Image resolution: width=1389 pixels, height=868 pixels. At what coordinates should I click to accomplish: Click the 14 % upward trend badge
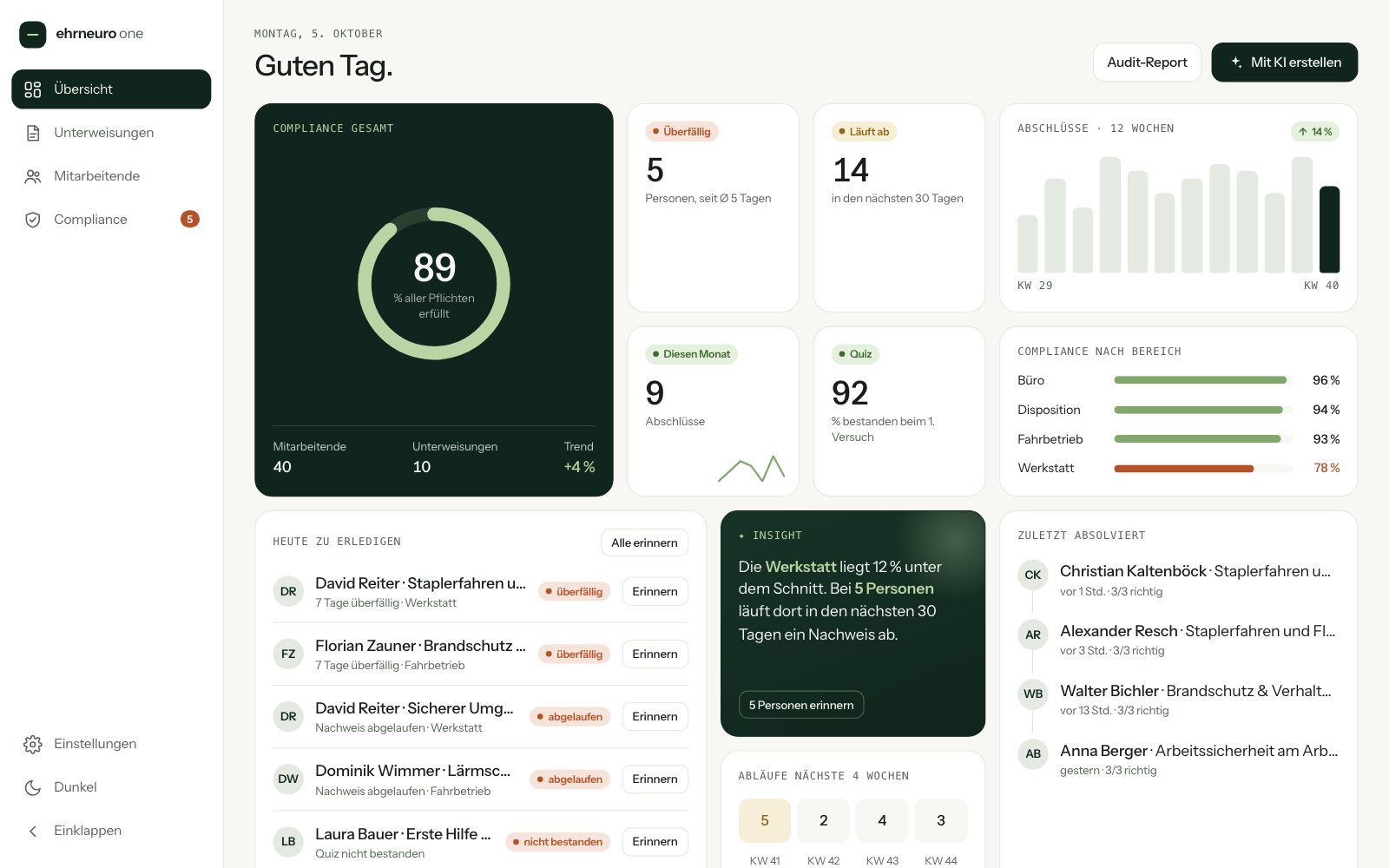tap(1315, 132)
